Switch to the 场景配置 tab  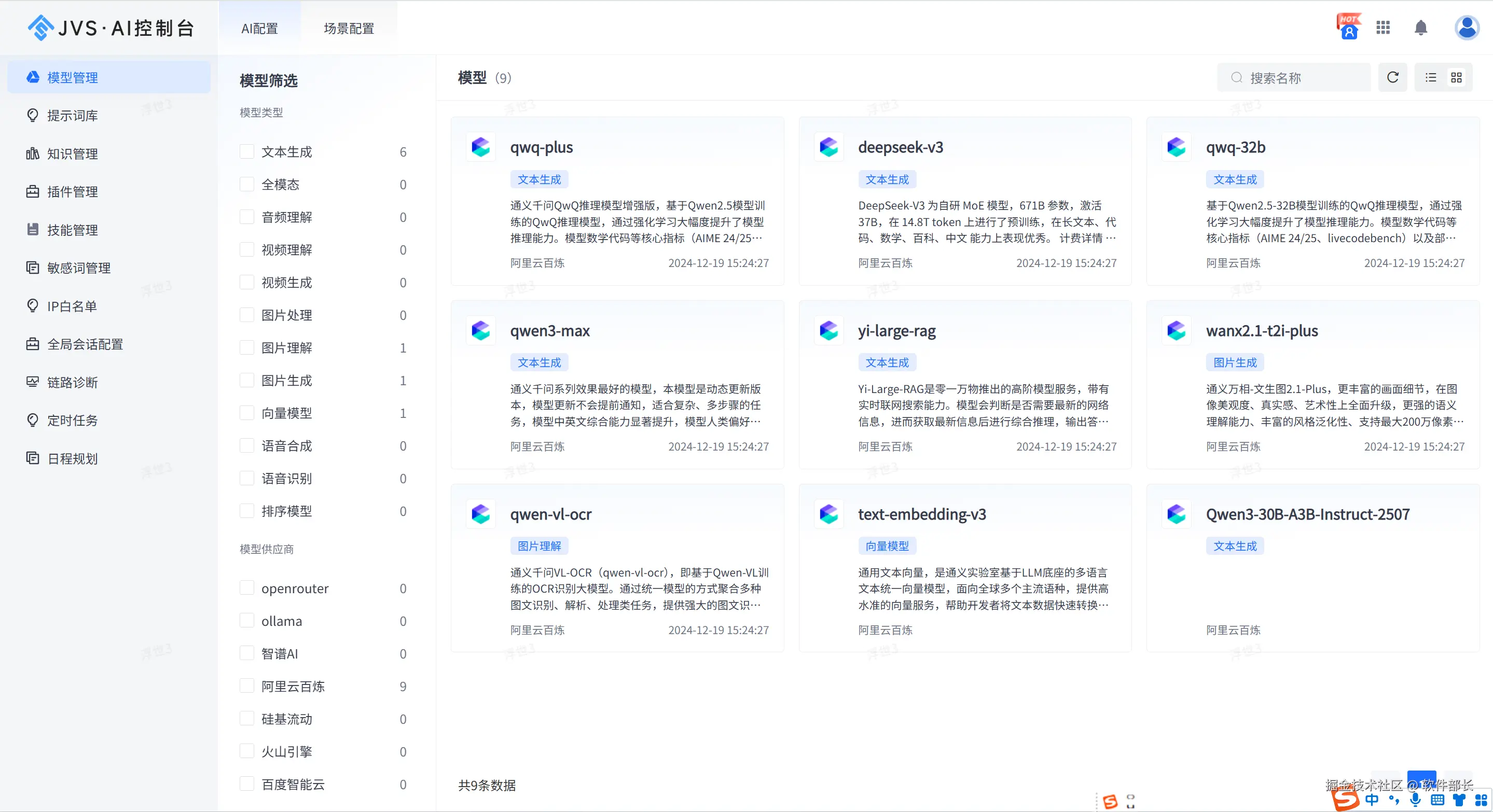[349, 29]
